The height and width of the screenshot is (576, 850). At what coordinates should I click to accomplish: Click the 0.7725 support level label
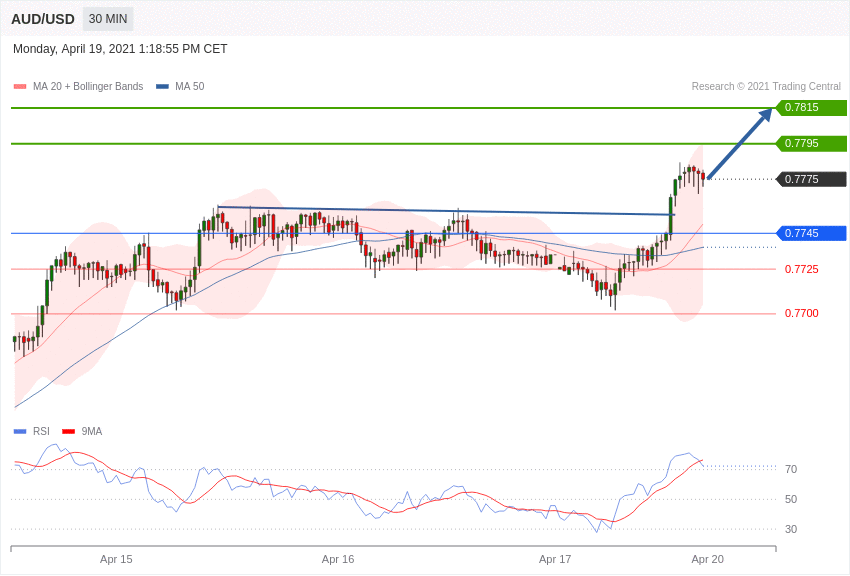coord(802,269)
